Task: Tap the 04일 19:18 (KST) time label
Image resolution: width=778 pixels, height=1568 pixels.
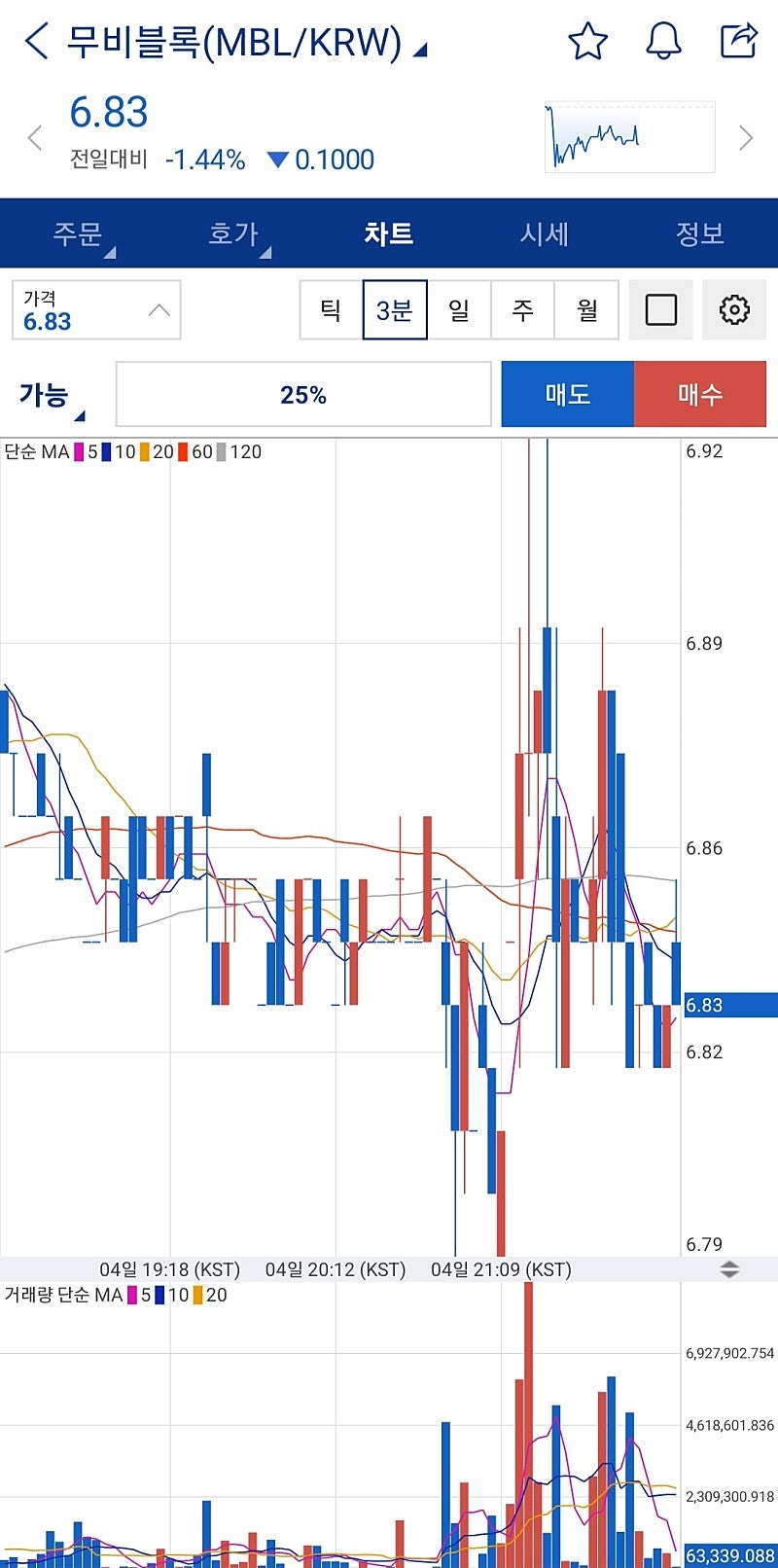Action: pos(169,1269)
